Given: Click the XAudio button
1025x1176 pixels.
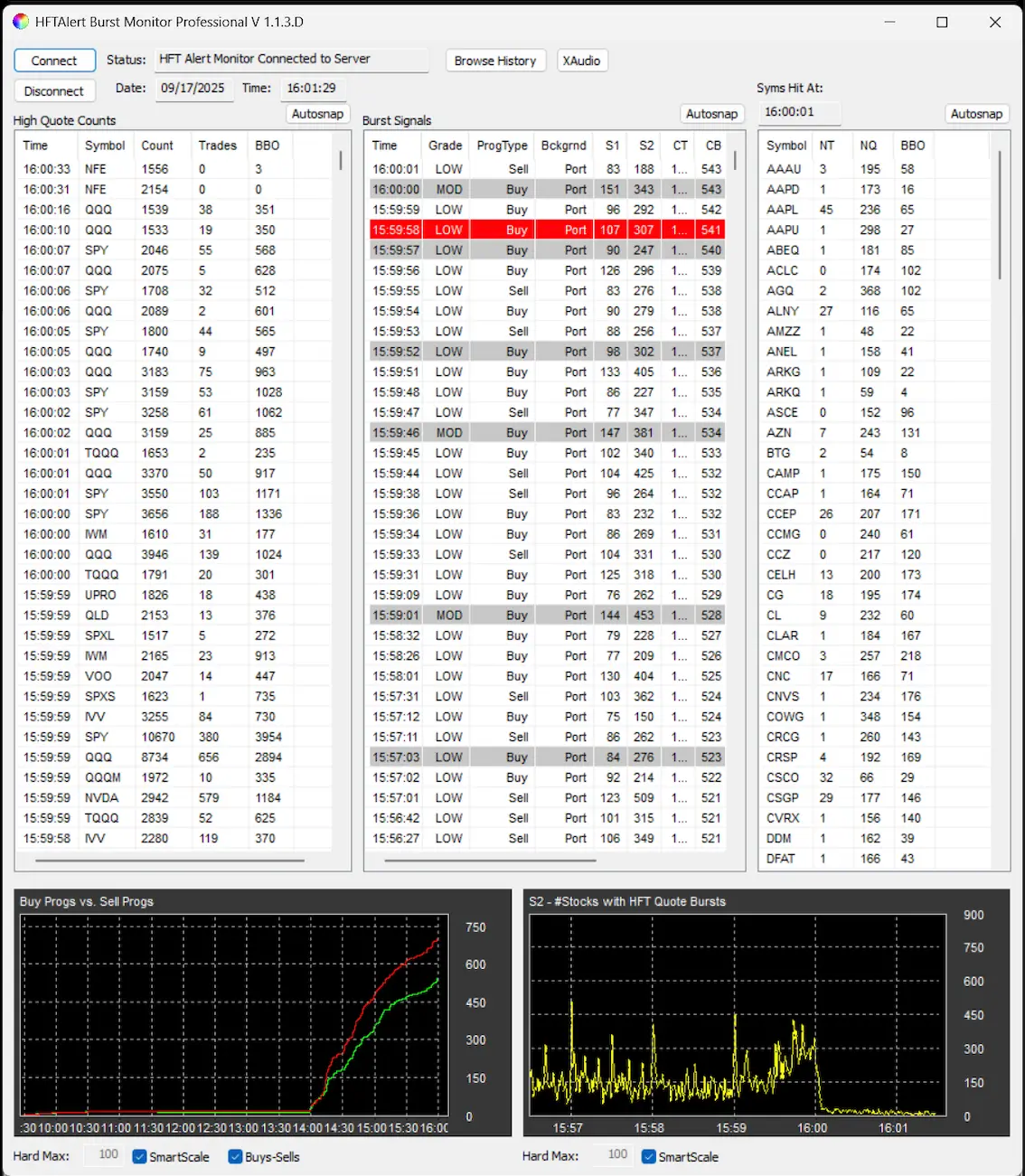Looking at the screenshot, I should point(581,61).
